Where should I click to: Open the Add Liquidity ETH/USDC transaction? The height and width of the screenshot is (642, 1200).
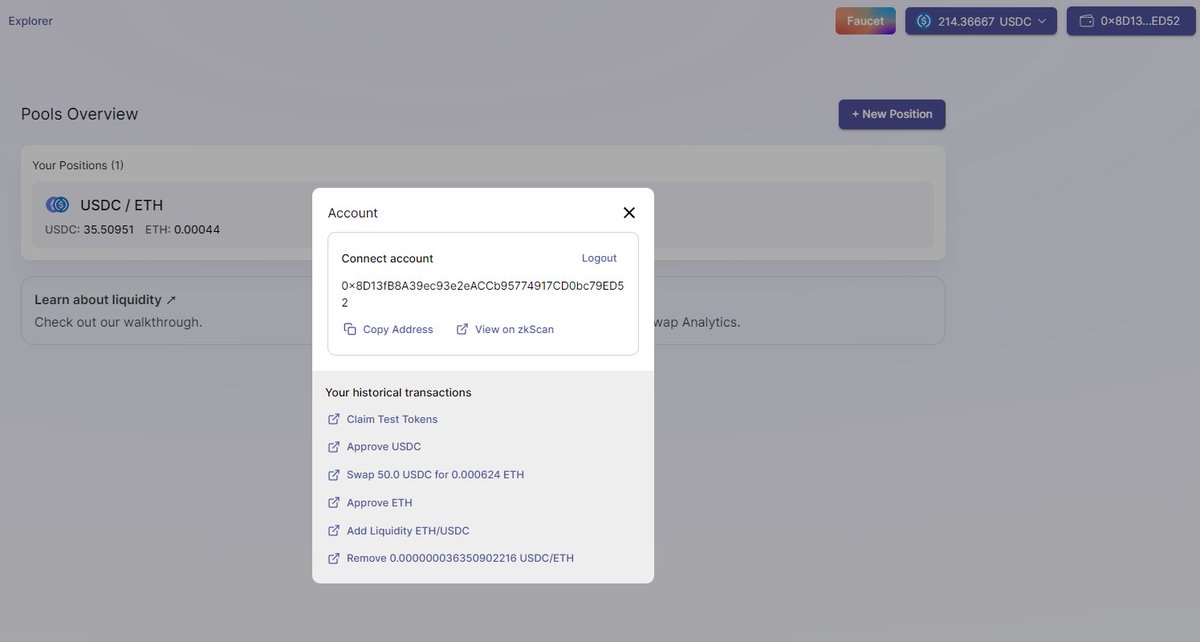pos(408,531)
